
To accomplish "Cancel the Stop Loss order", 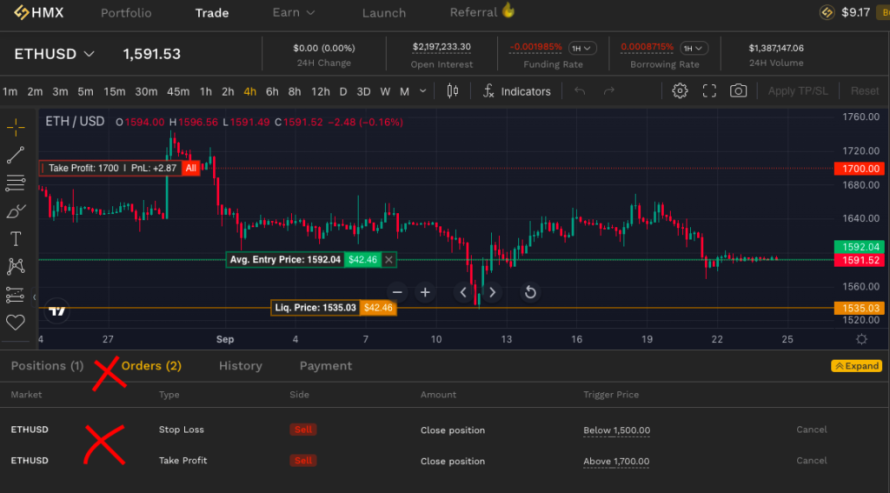I will pyautogui.click(x=811, y=429).
